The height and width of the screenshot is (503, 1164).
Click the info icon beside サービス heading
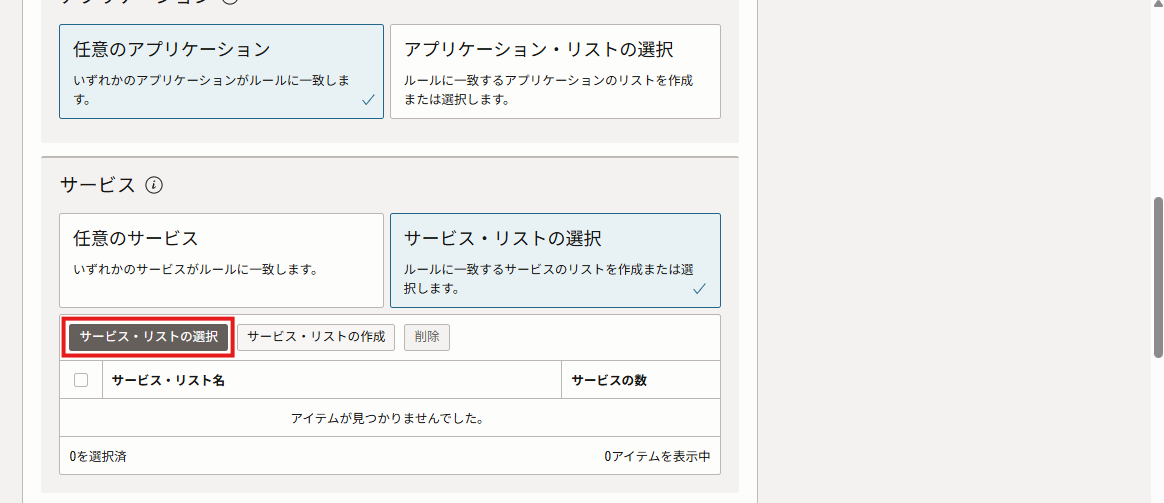(154, 185)
